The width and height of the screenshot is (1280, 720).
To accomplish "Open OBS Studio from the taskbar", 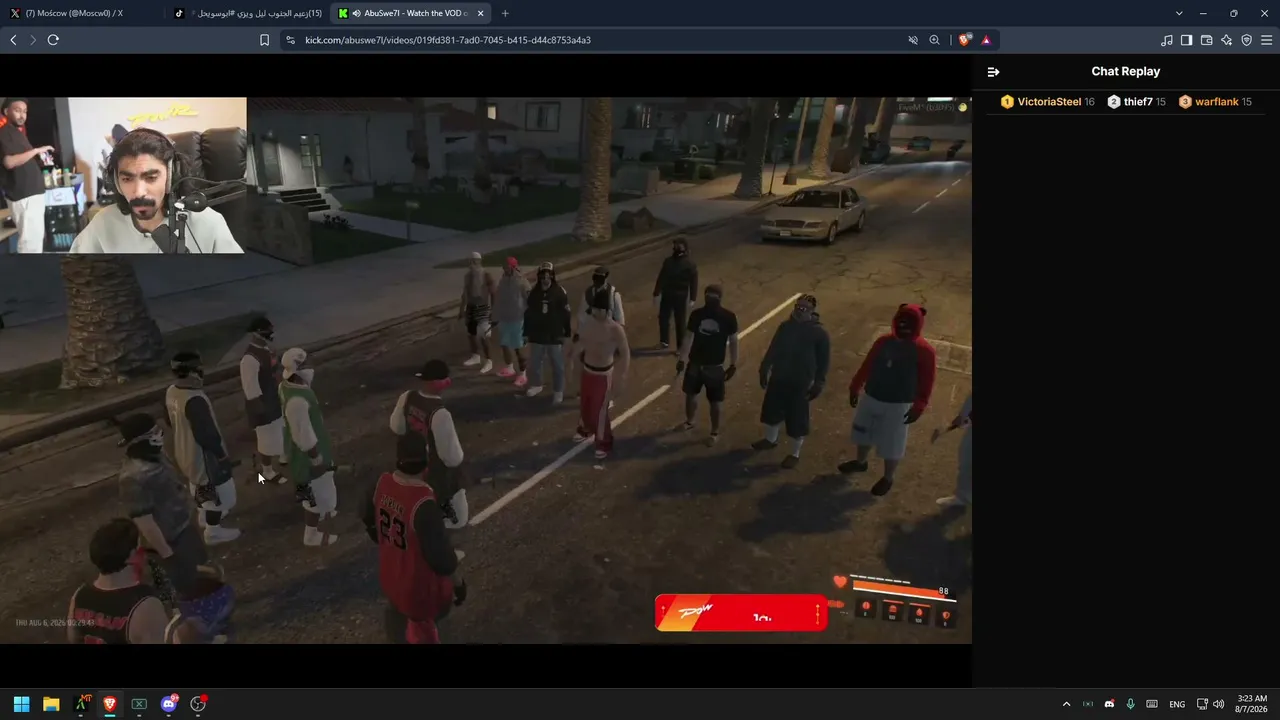I will 198,704.
